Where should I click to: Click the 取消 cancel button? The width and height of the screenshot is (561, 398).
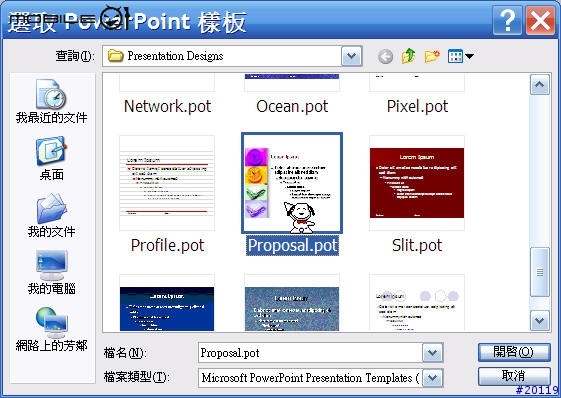point(514,376)
